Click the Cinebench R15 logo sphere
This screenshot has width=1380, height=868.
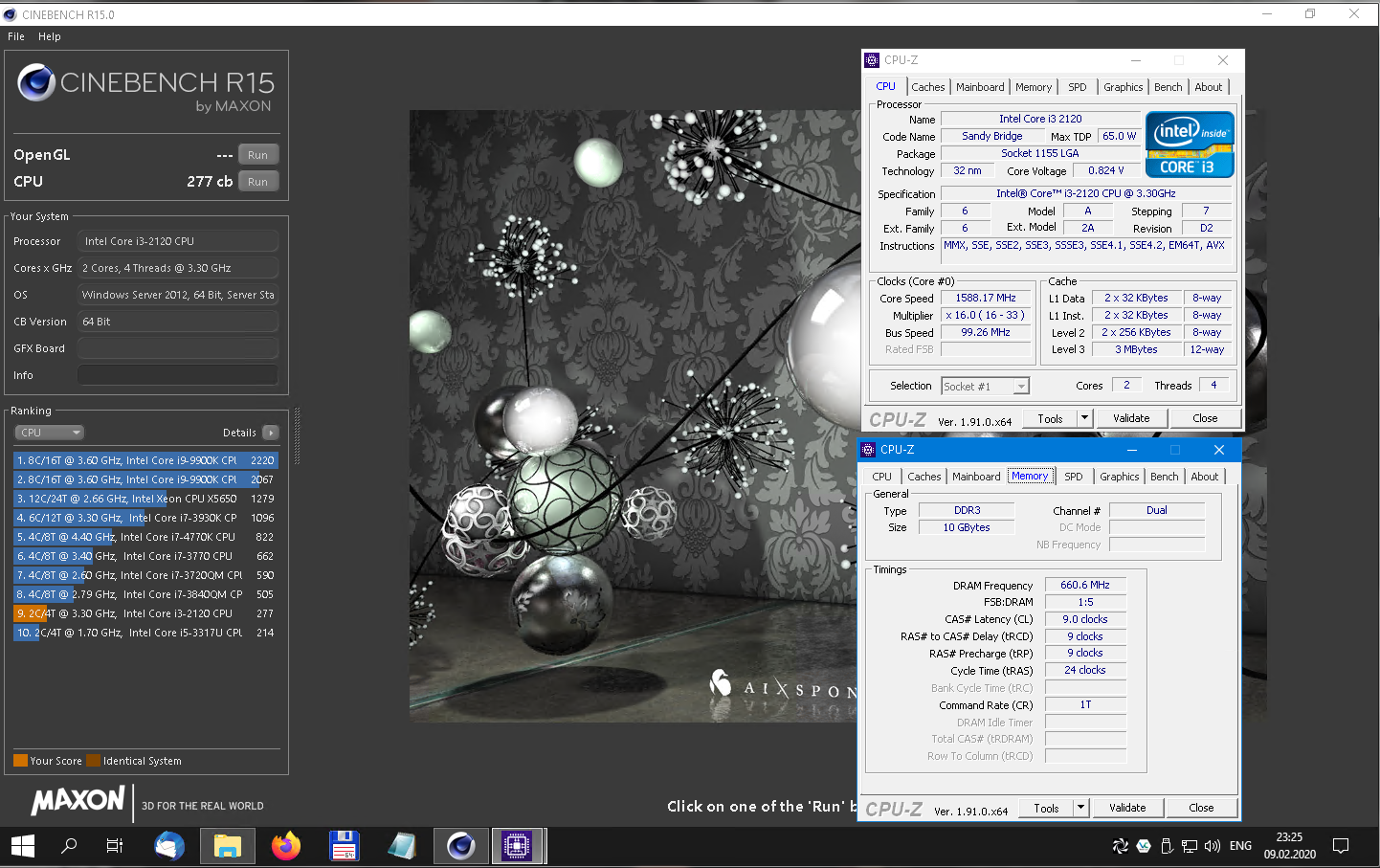36,83
